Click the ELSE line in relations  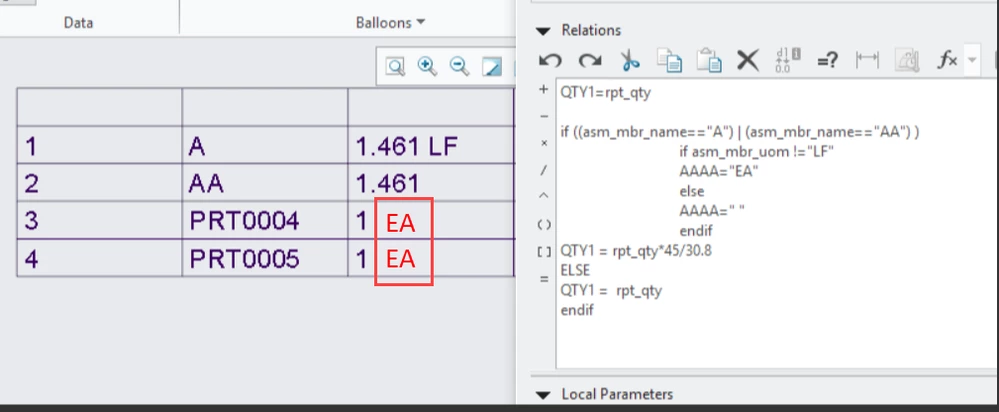point(575,271)
